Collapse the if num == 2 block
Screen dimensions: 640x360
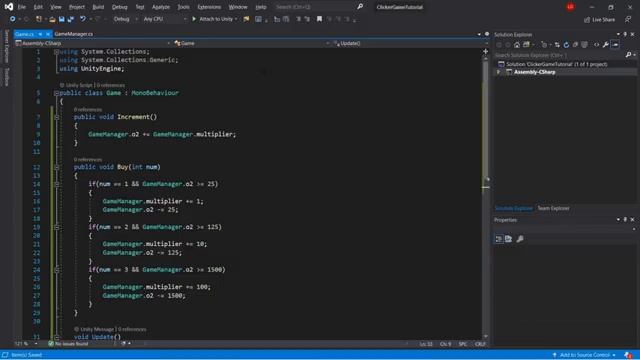coord(57,227)
